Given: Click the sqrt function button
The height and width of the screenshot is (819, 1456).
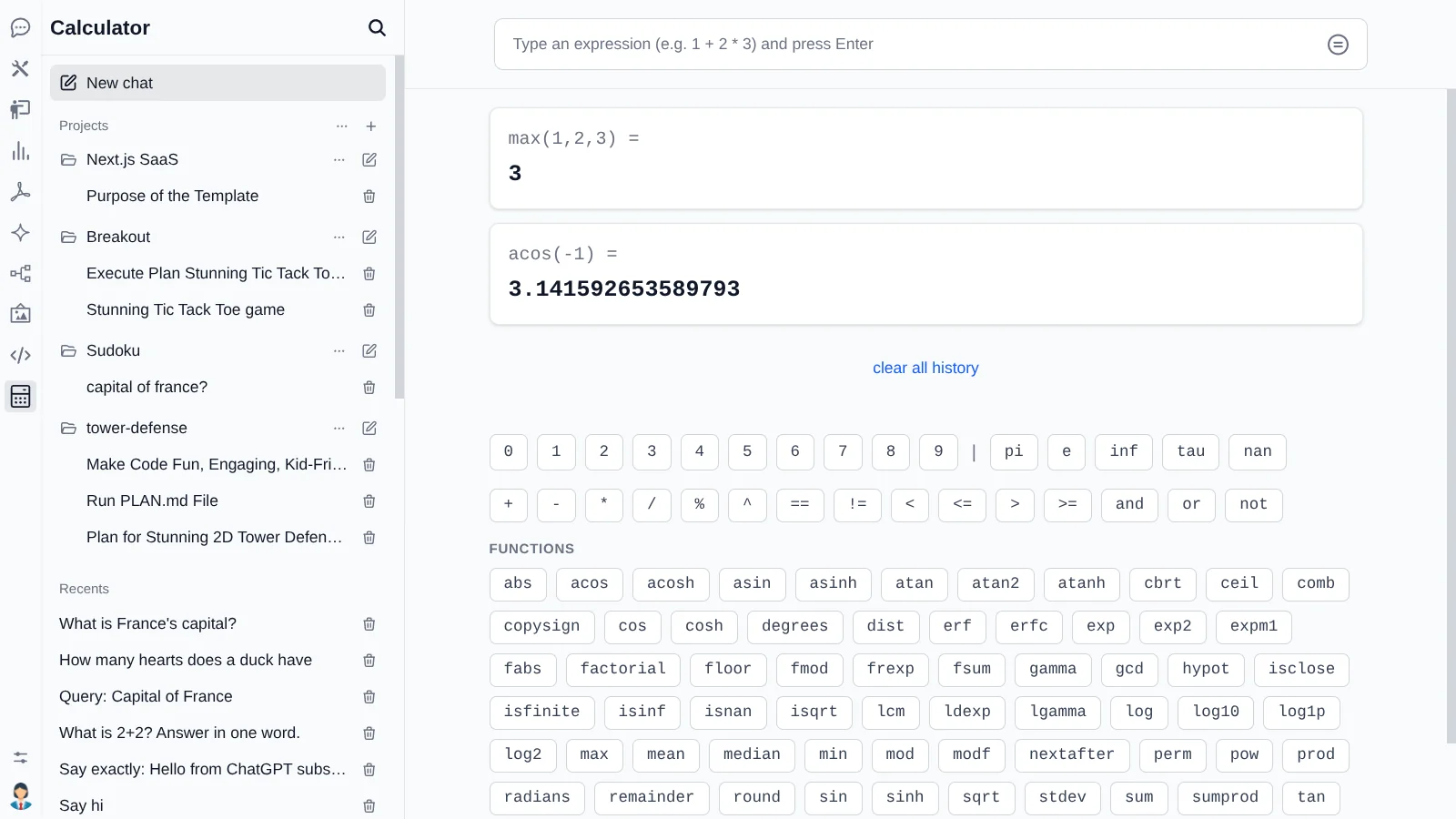Looking at the screenshot, I should coord(981,797).
